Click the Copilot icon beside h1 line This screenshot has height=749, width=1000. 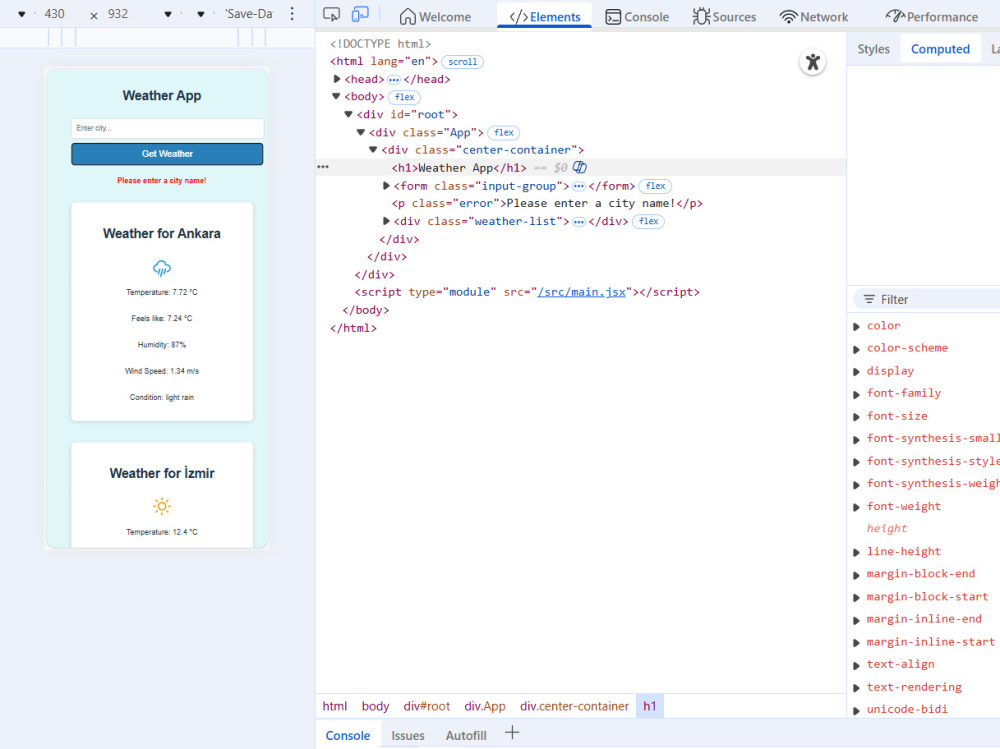[x=580, y=167]
